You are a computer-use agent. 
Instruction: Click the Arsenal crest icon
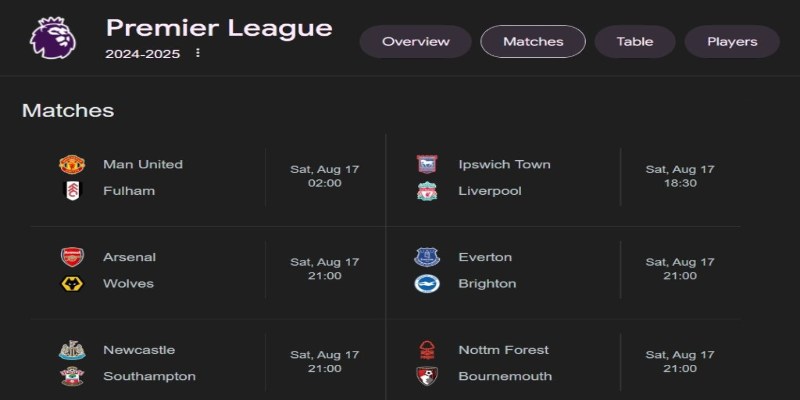(72, 257)
